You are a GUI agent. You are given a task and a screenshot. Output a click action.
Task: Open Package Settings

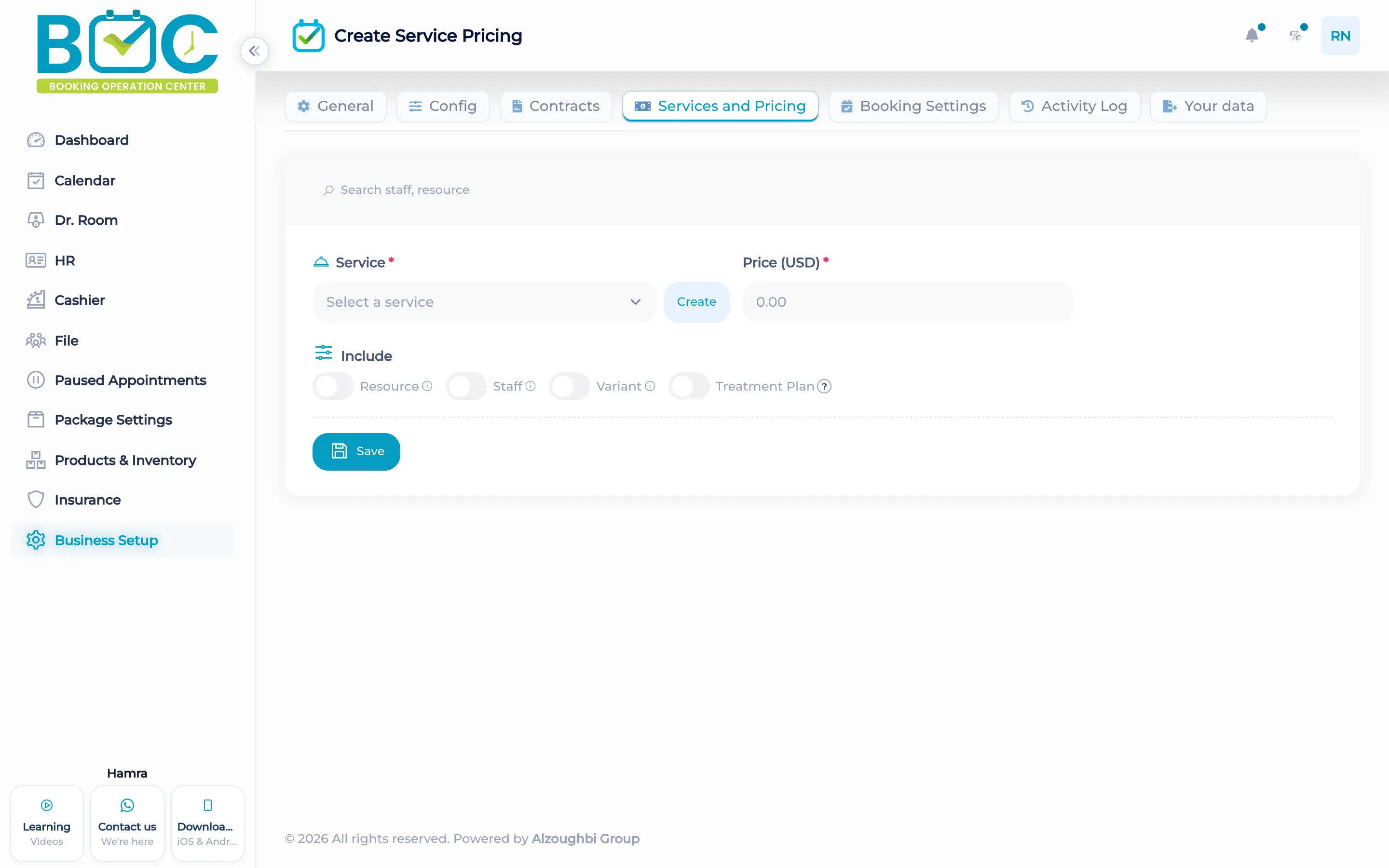pos(122,420)
